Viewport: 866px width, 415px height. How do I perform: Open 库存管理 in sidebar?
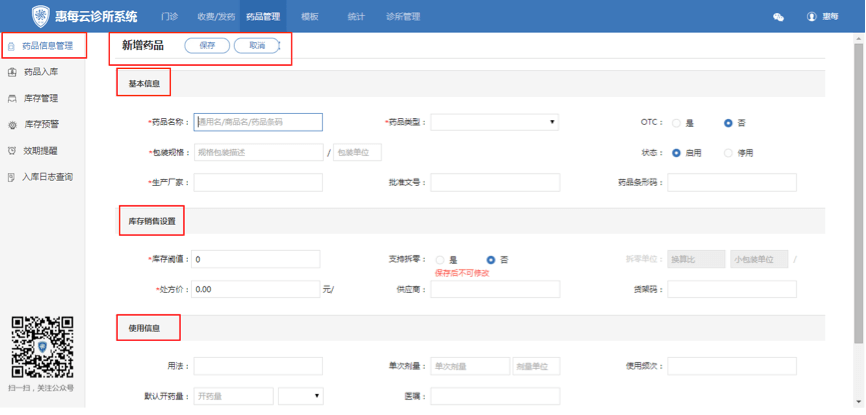(43, 98)
